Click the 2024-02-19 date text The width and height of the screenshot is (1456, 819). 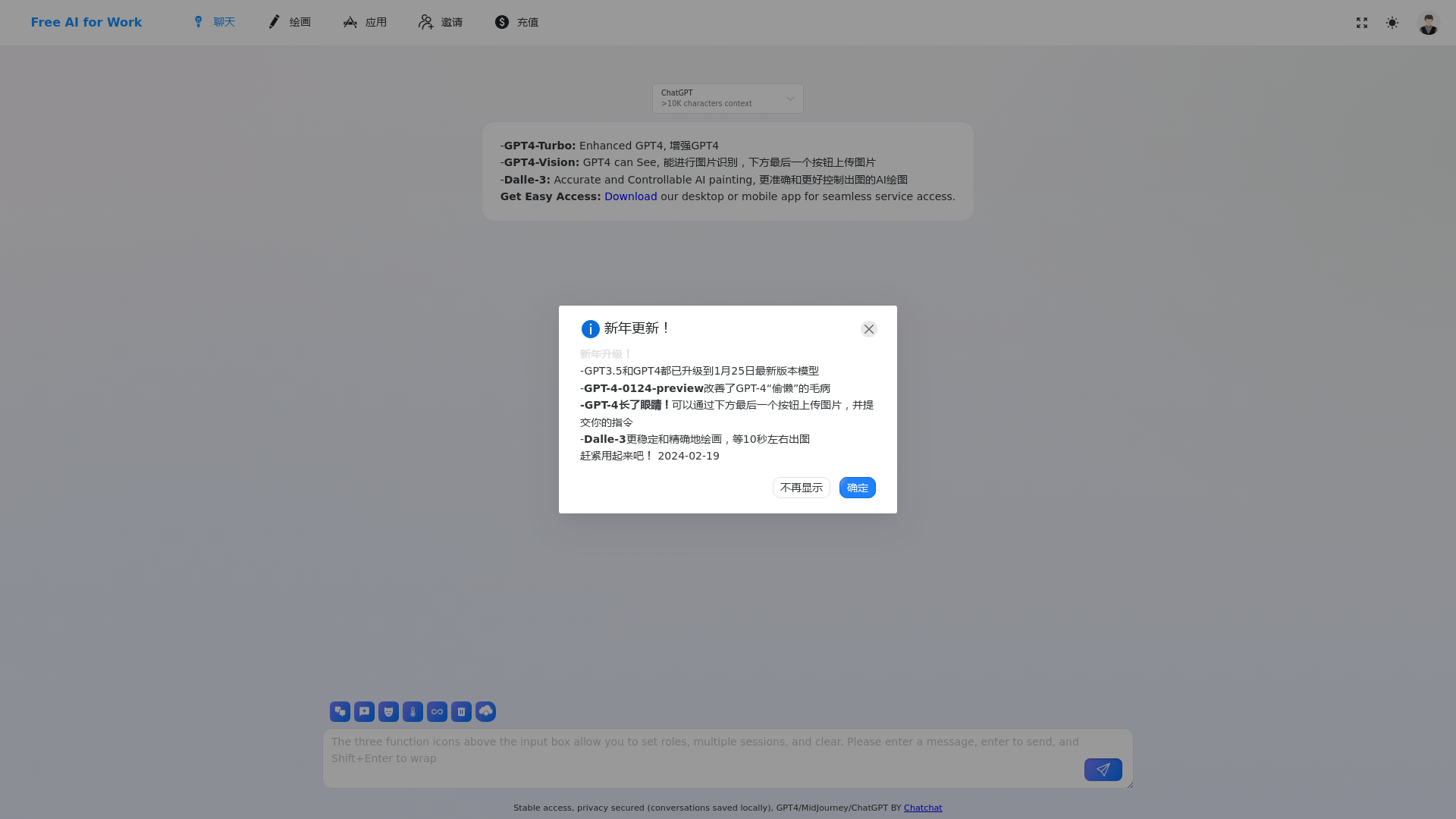[689, 456]
